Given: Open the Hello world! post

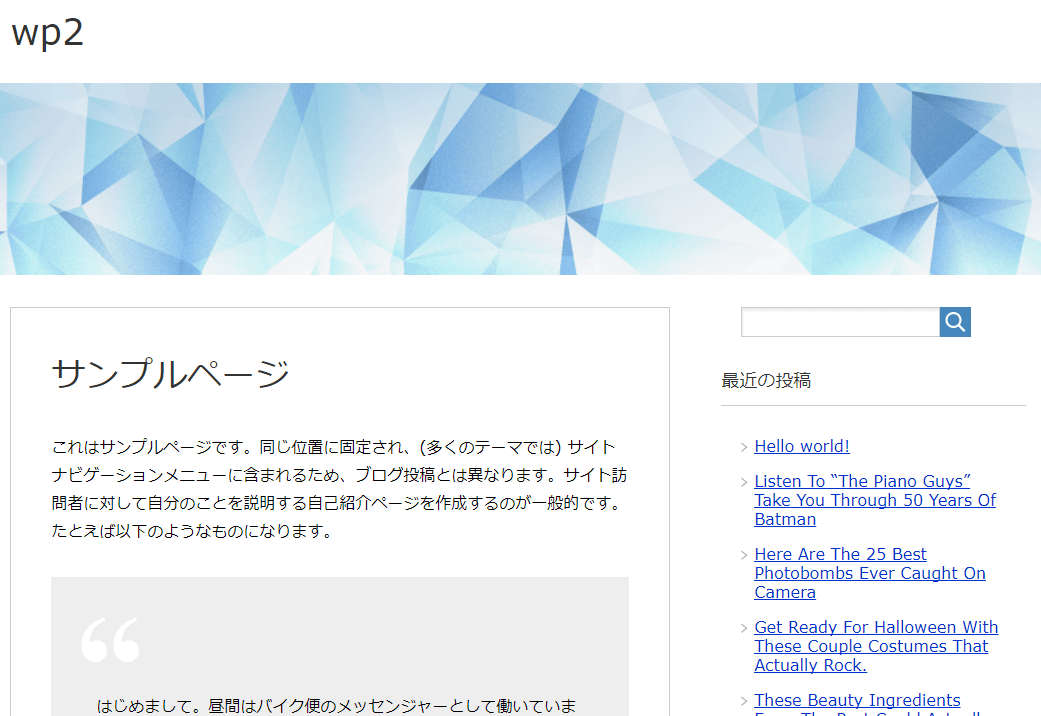Looking at the screenshot, I should [x=802, y=447].
